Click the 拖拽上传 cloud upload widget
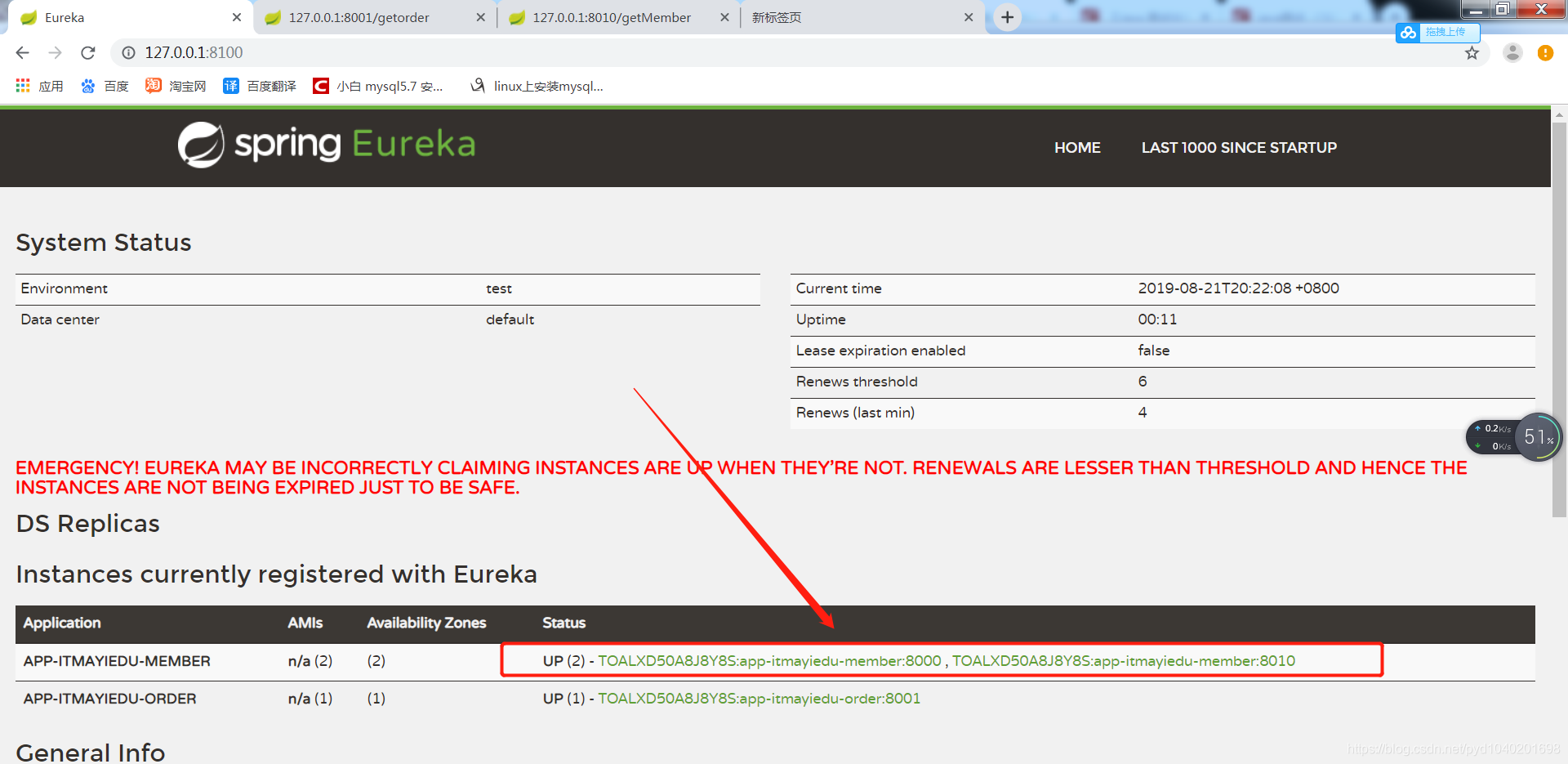Image resolution: width=1568 pixels, height=764 pixels. tap(1437, 32)
